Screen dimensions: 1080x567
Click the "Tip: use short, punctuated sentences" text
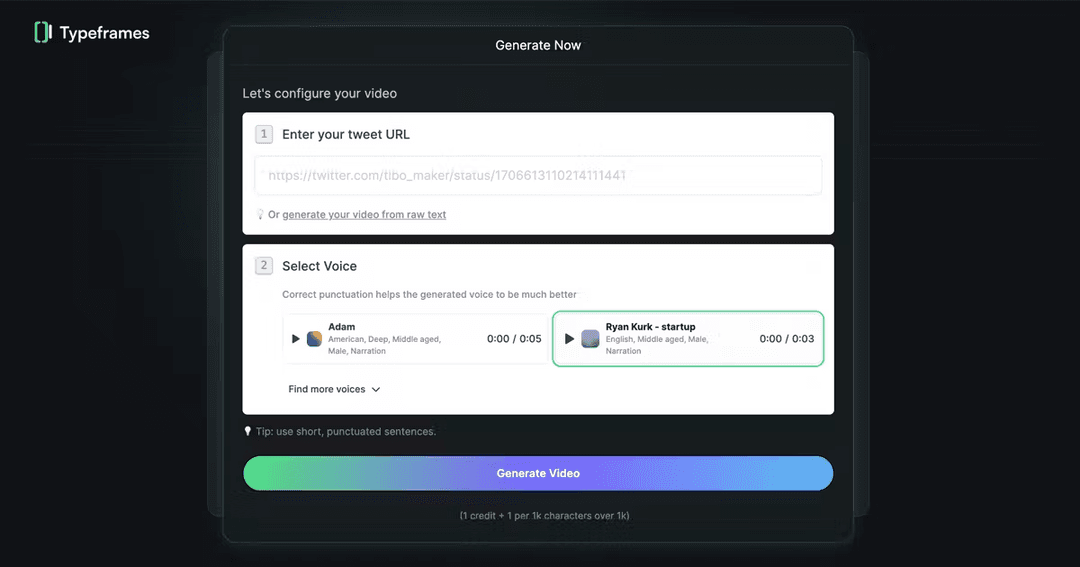click(346, 431)
